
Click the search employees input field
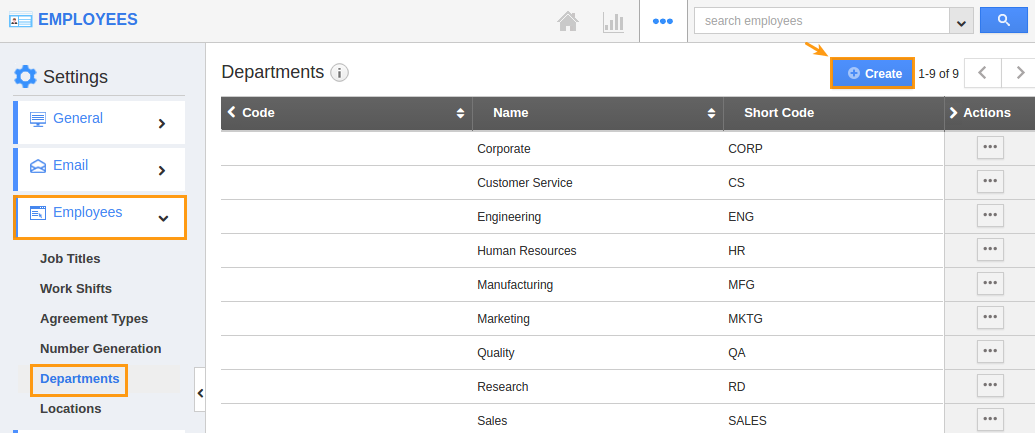(822, 20)
